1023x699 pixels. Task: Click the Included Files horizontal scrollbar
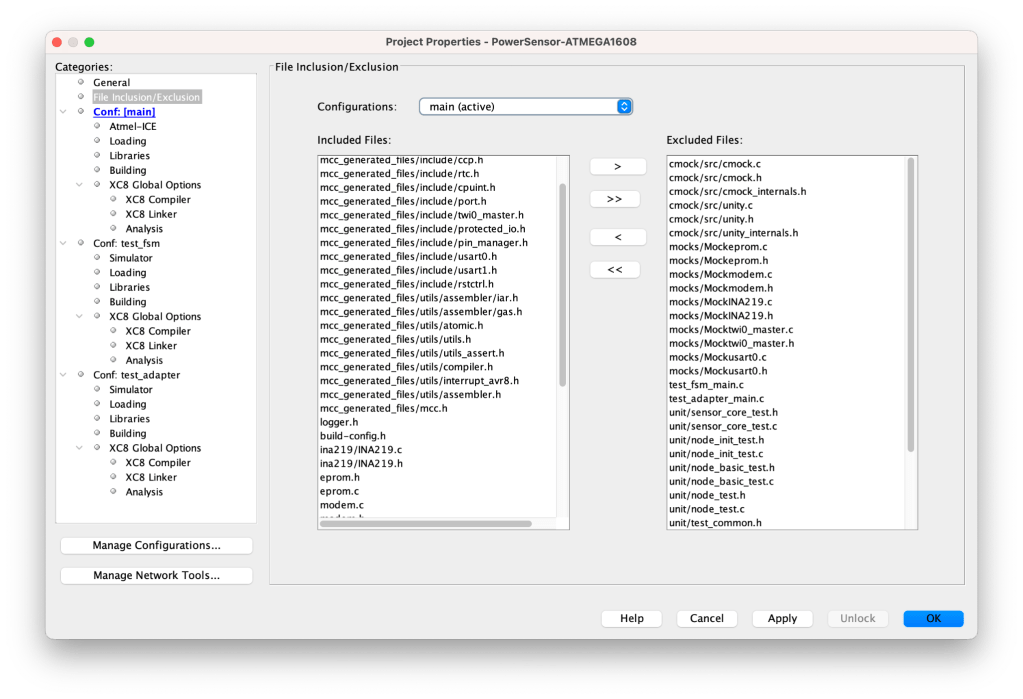pyautogui.click(x=426, y=524)
